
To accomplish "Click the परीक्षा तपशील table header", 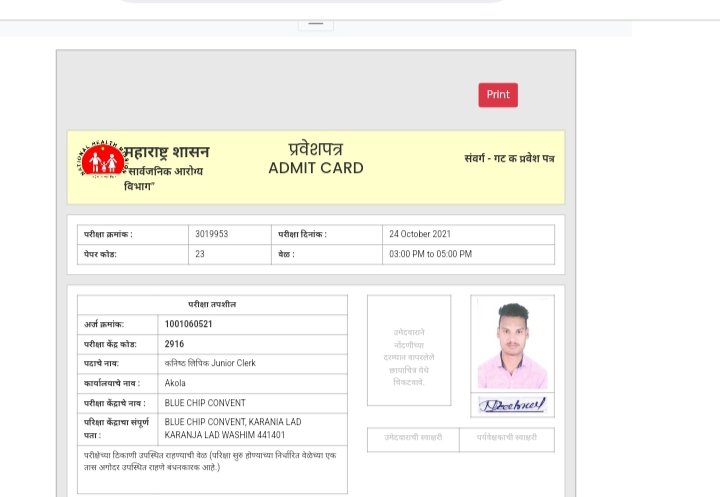I will (x=212, y=305).
